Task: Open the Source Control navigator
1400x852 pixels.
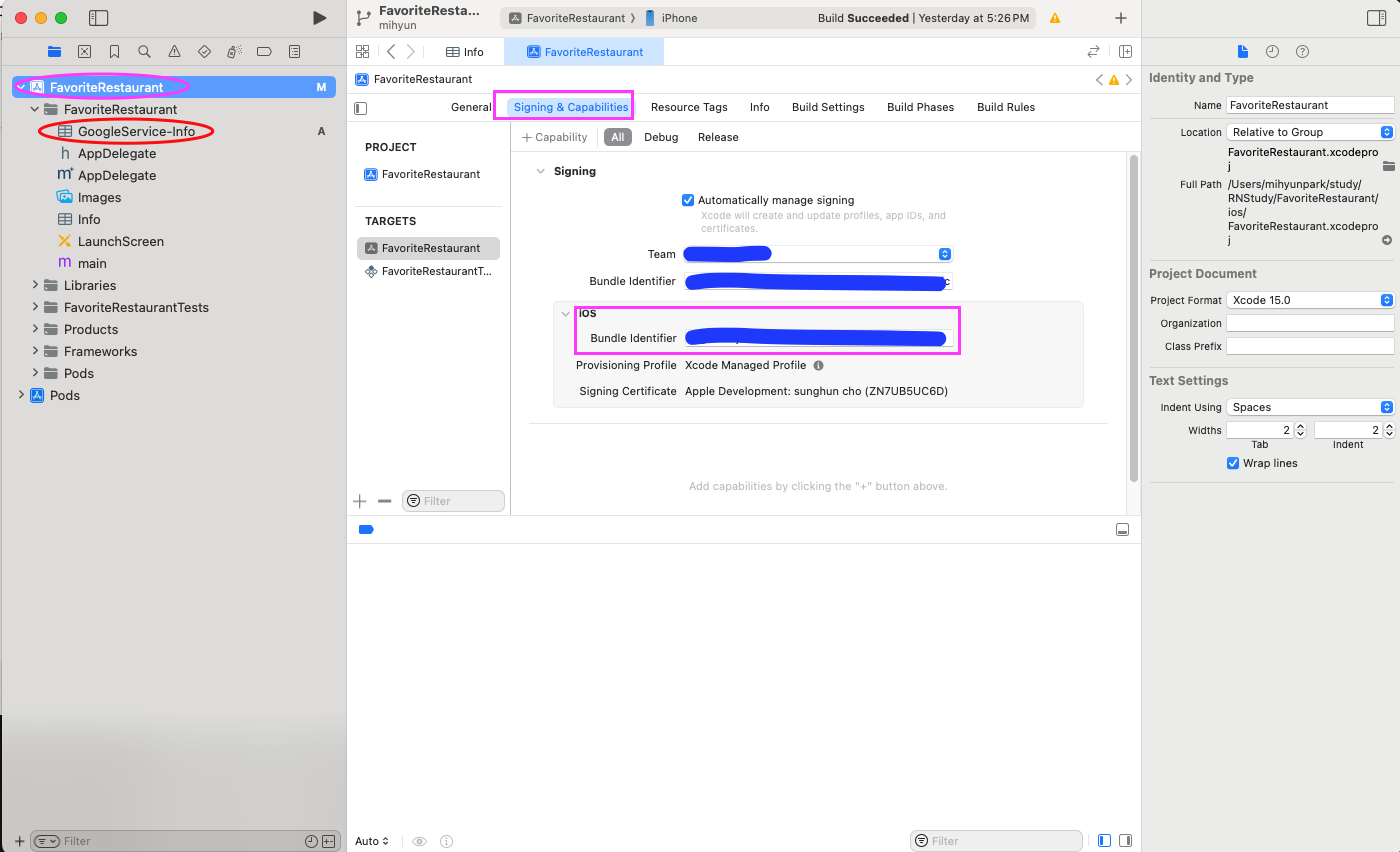Action: point(84,51)
